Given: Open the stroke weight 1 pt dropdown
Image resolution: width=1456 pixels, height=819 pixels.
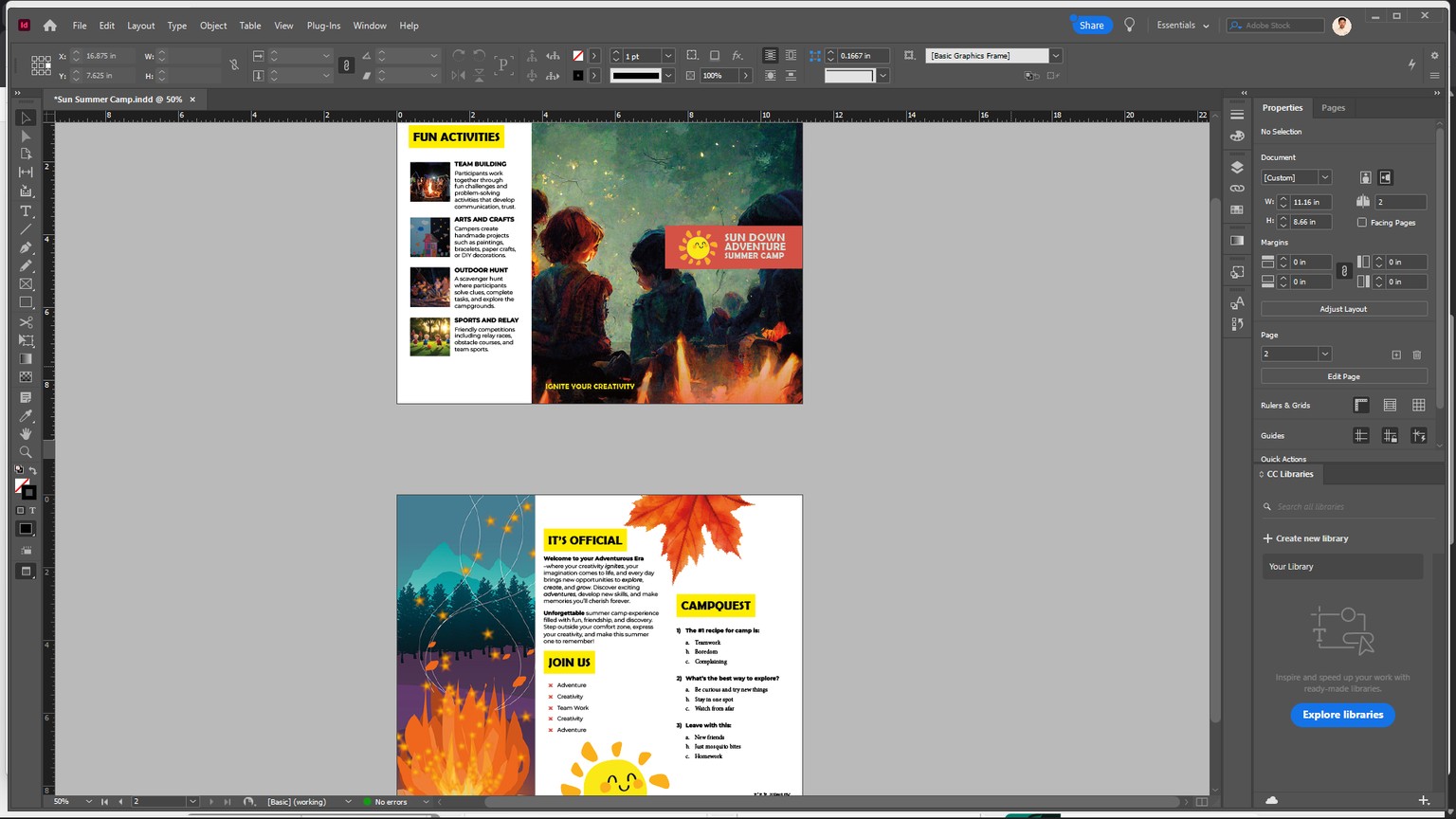Looking at the screenshot, I should [x=667, y=56].
